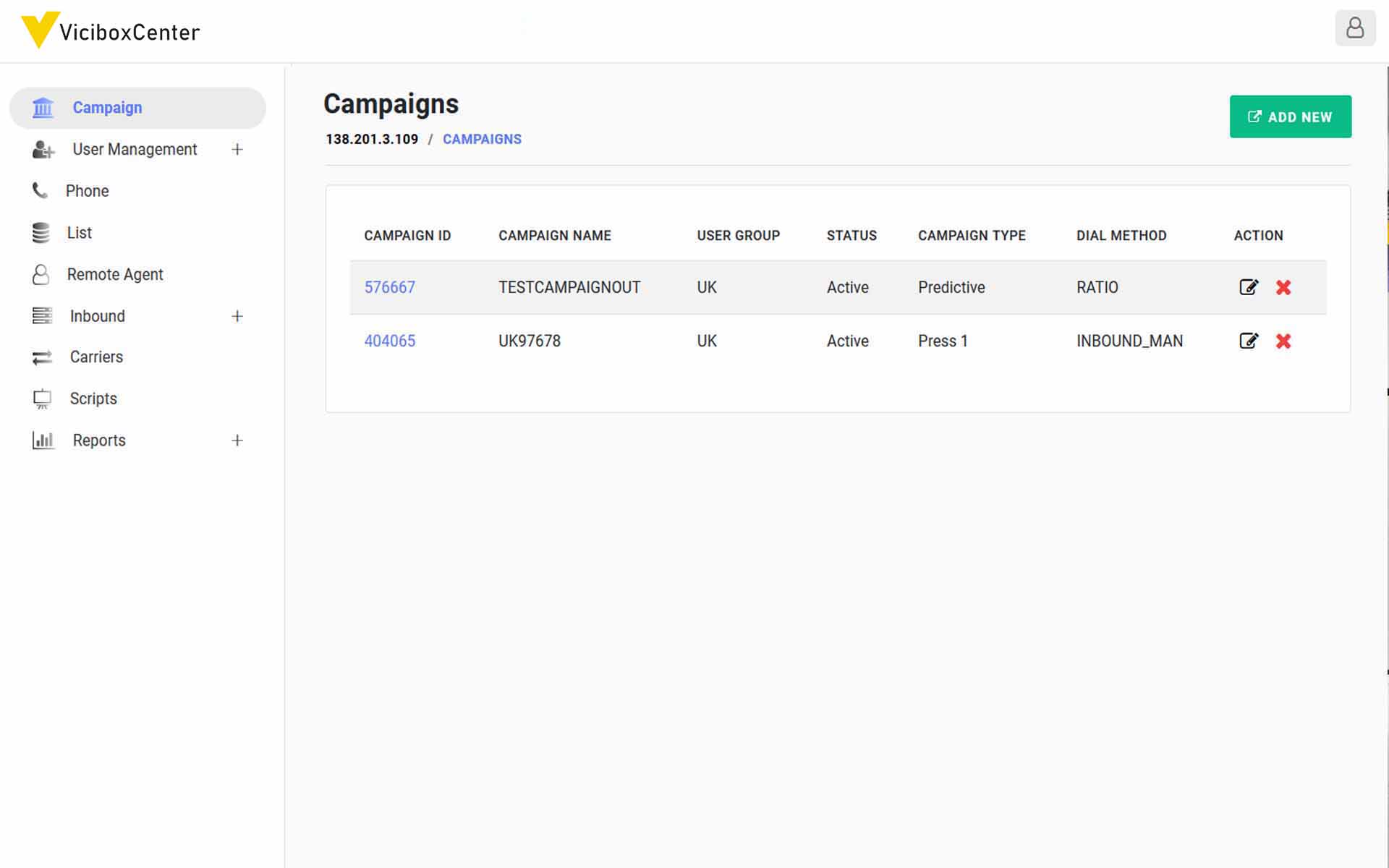The width and height of the screenshot is (1389, 868).
Task: Click the List database icon
Action: coord(41,232)
